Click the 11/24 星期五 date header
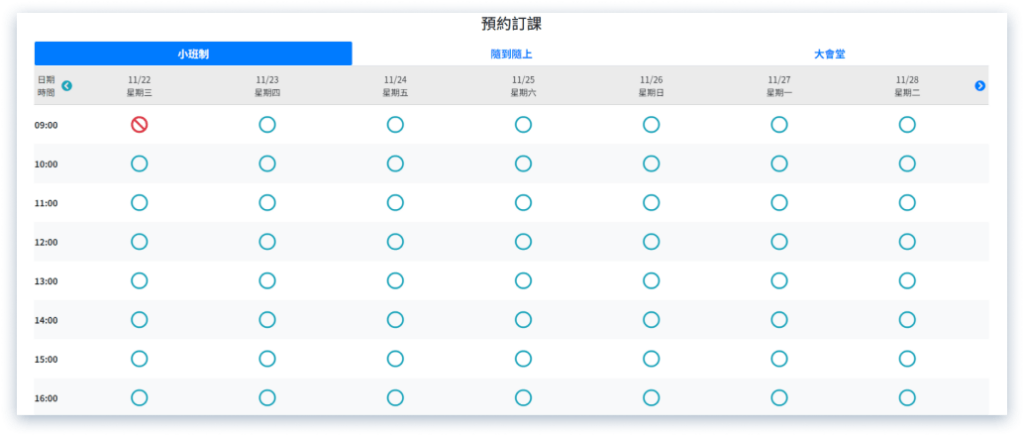 pyautogui.click(x=395, y=85)
